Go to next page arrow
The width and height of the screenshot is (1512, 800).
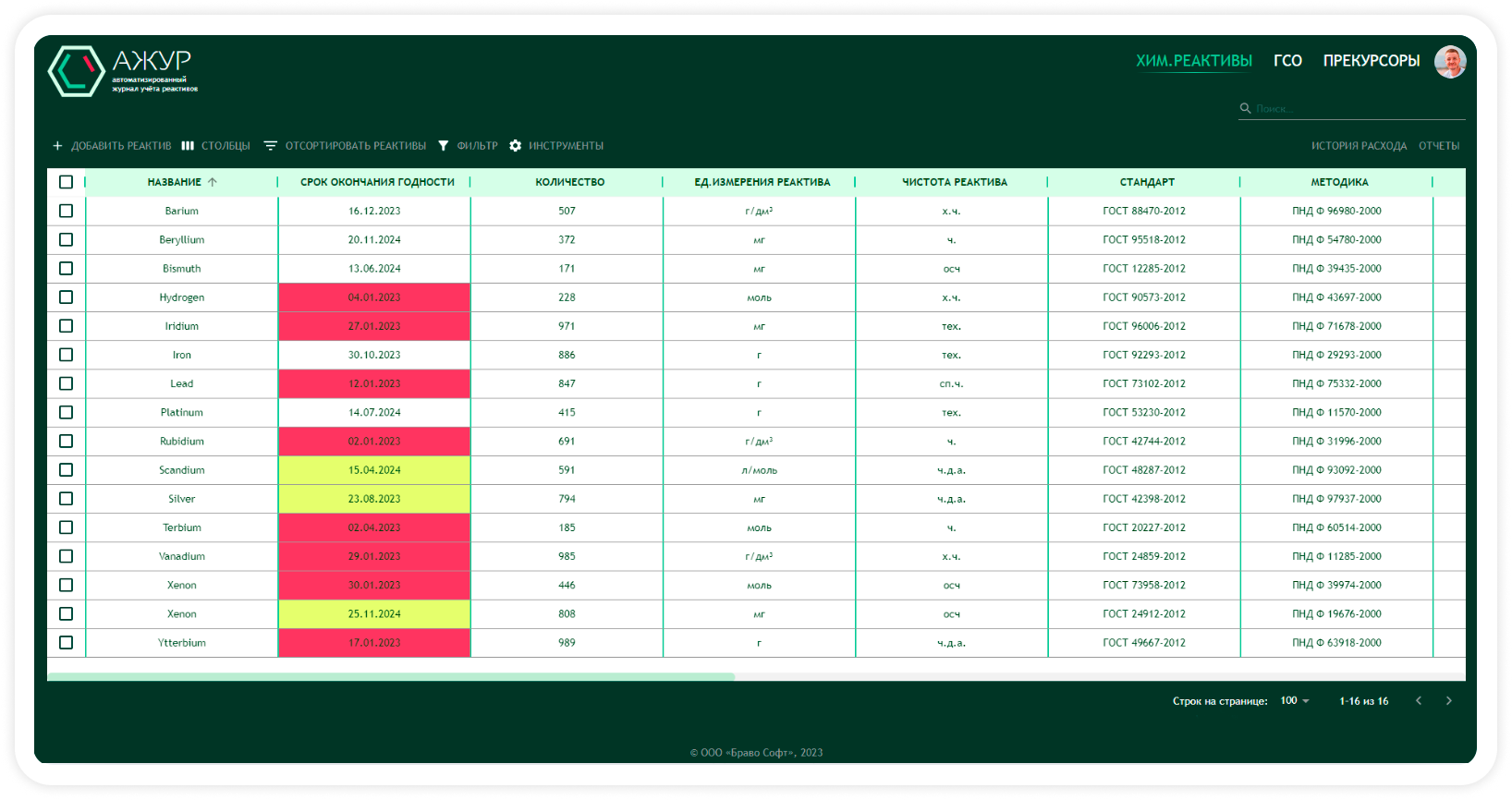click(1448, 701)
